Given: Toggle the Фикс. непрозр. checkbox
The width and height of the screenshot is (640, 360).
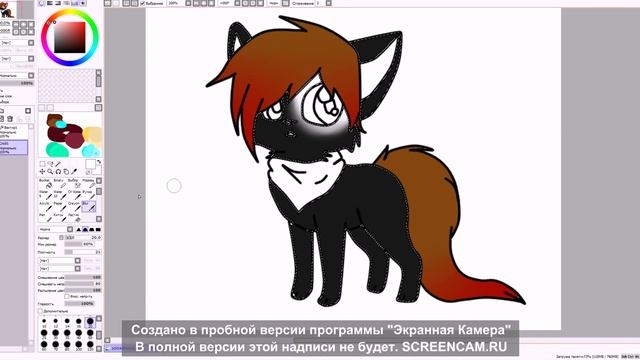Looking at the screenshot, I should click(x=67, y=297).
